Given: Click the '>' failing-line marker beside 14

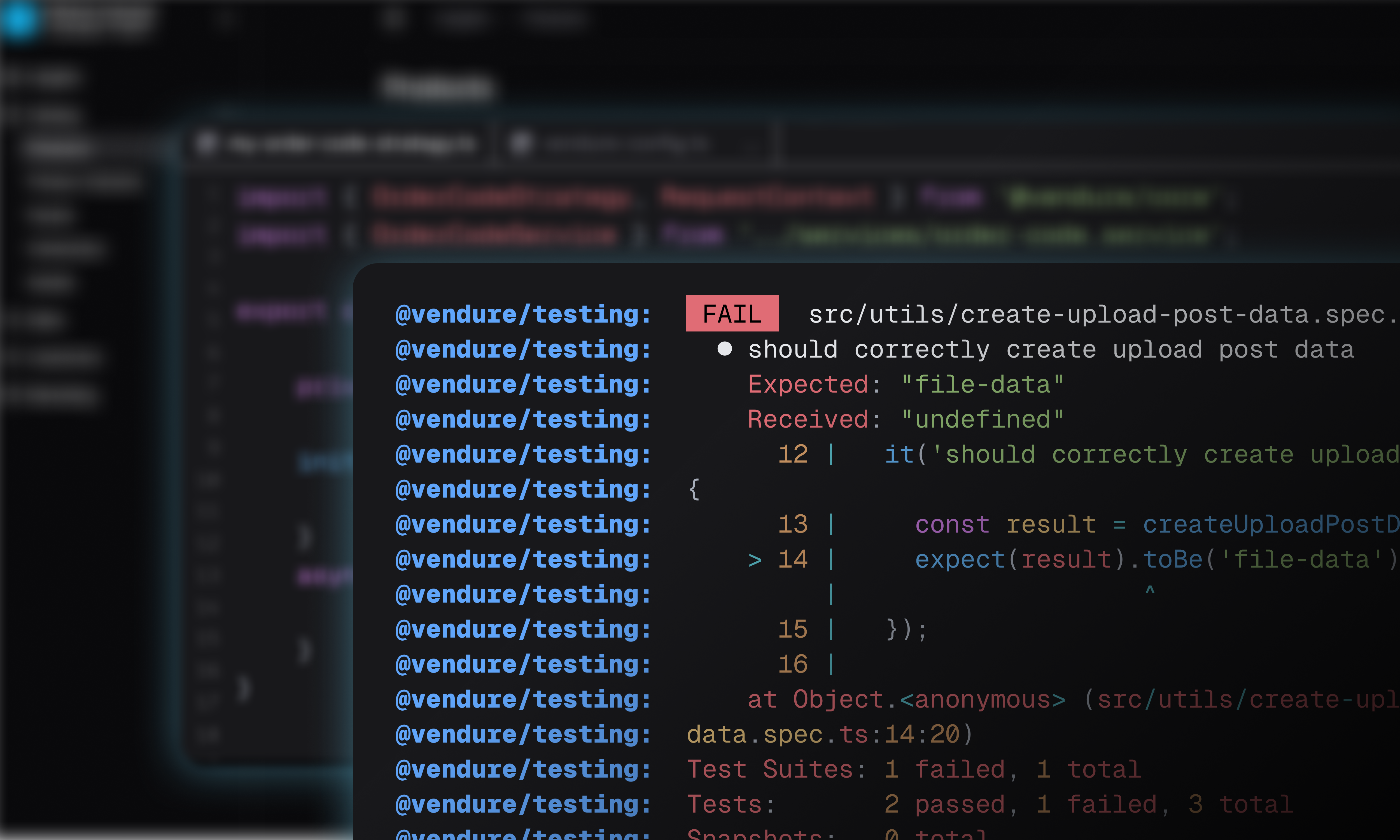Looking at the screenshot, I should click(x=755, y=560).
